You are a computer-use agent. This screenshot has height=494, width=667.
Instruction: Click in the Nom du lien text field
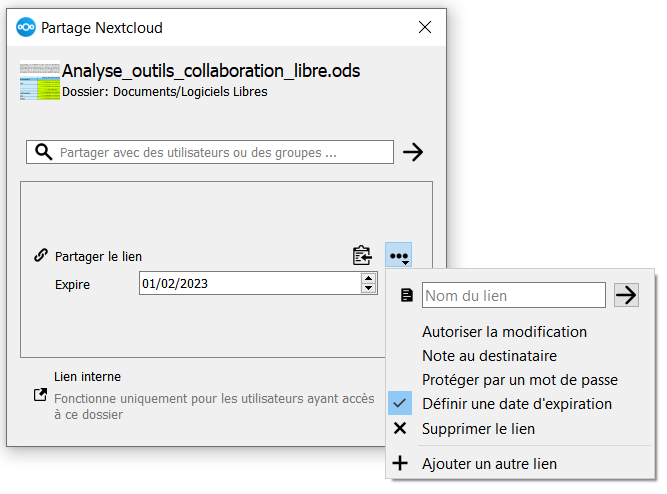click(x=513, y=296)
